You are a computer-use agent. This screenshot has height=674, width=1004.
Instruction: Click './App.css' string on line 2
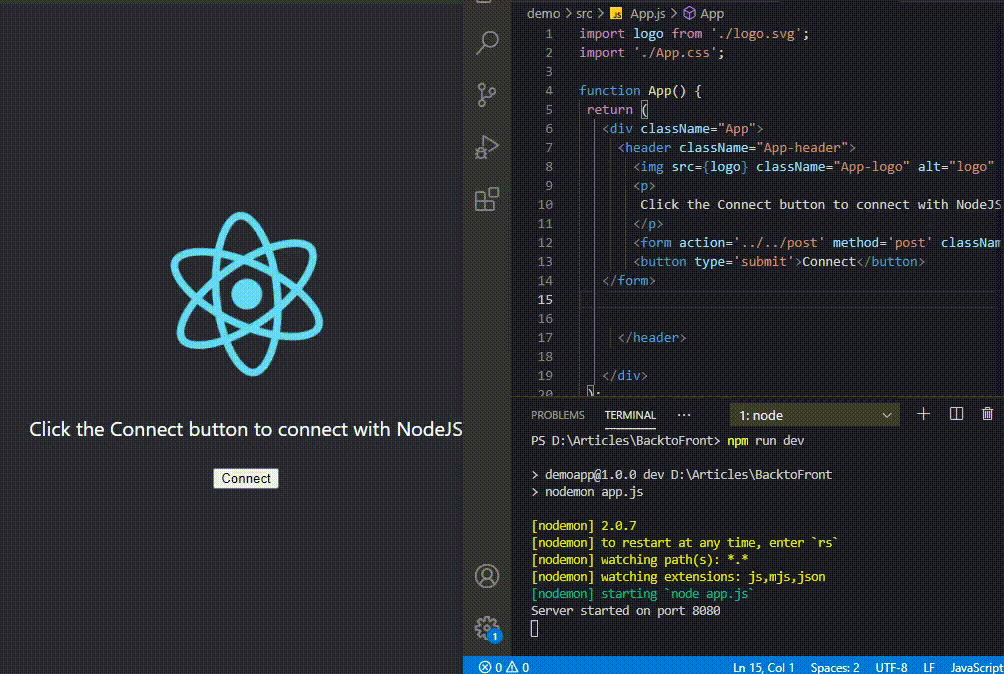coord(675,52)
